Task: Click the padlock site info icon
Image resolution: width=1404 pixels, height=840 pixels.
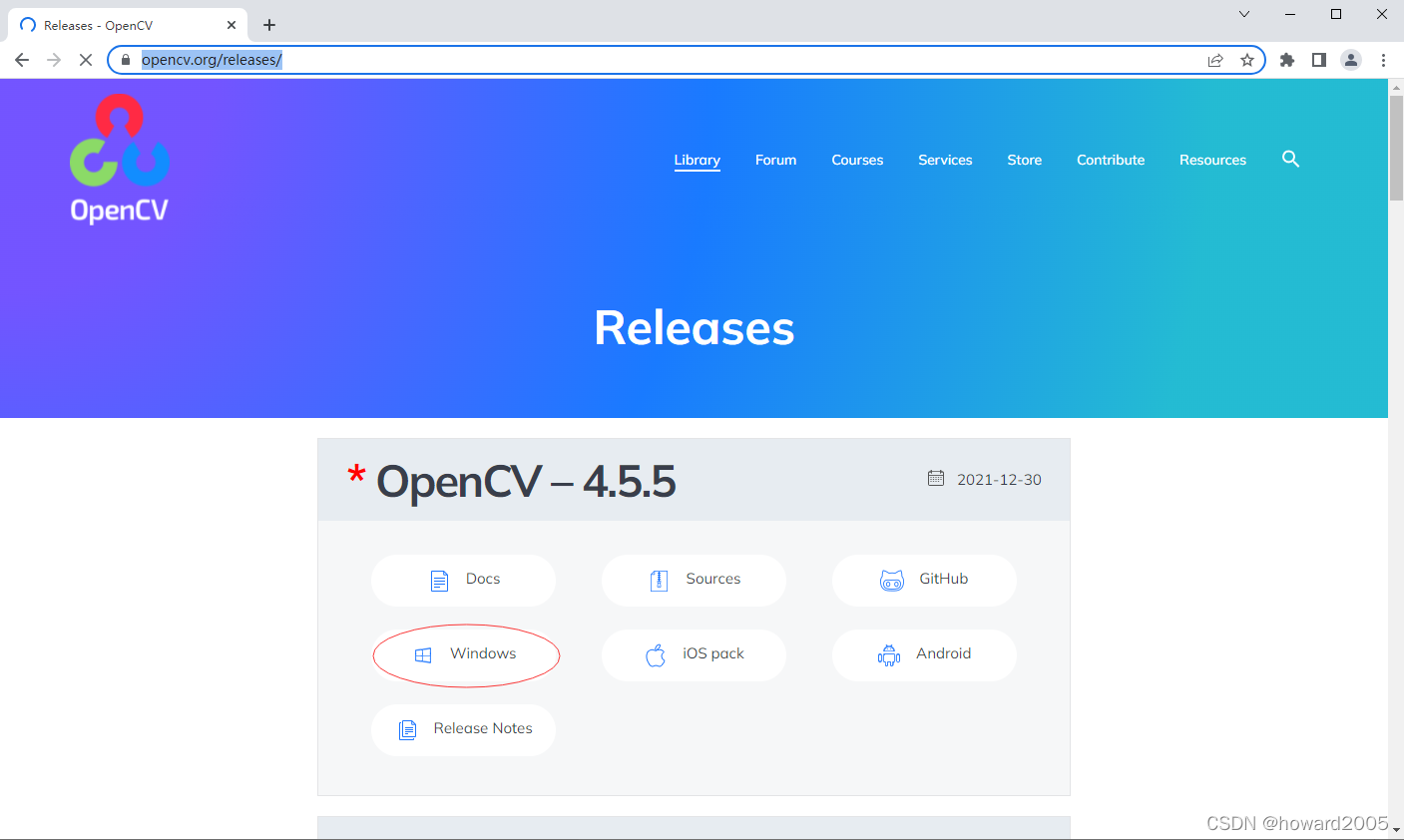Action: coord(126,60)
